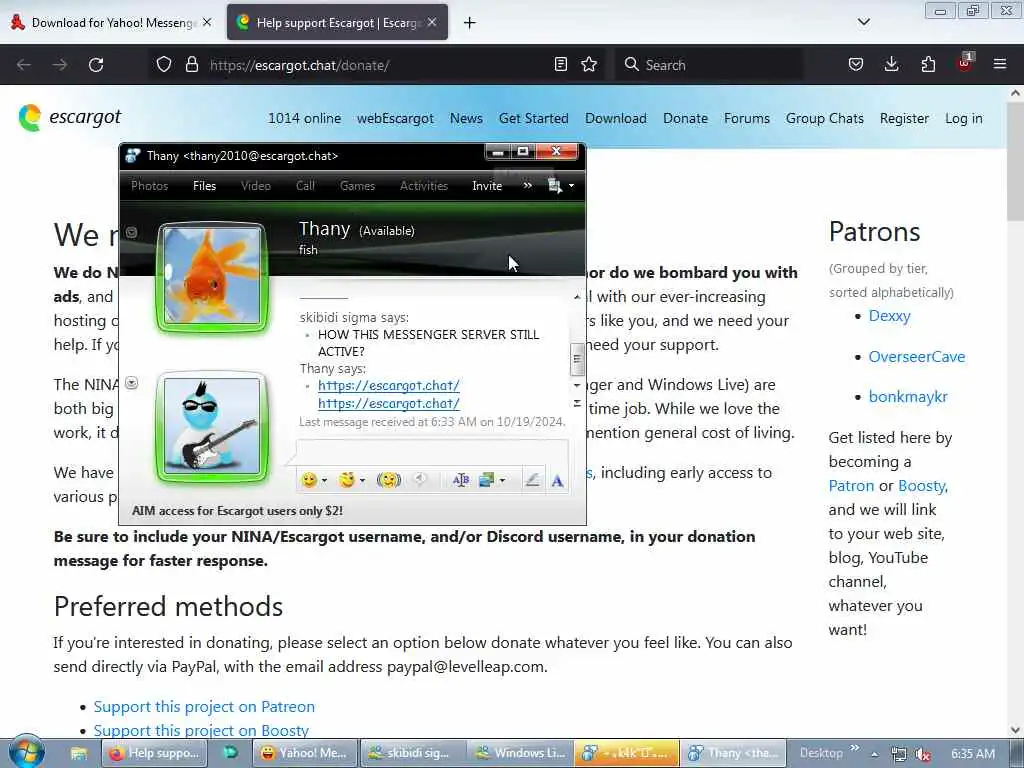
Task: Go back to previous page
Action: tap(24, 65)
